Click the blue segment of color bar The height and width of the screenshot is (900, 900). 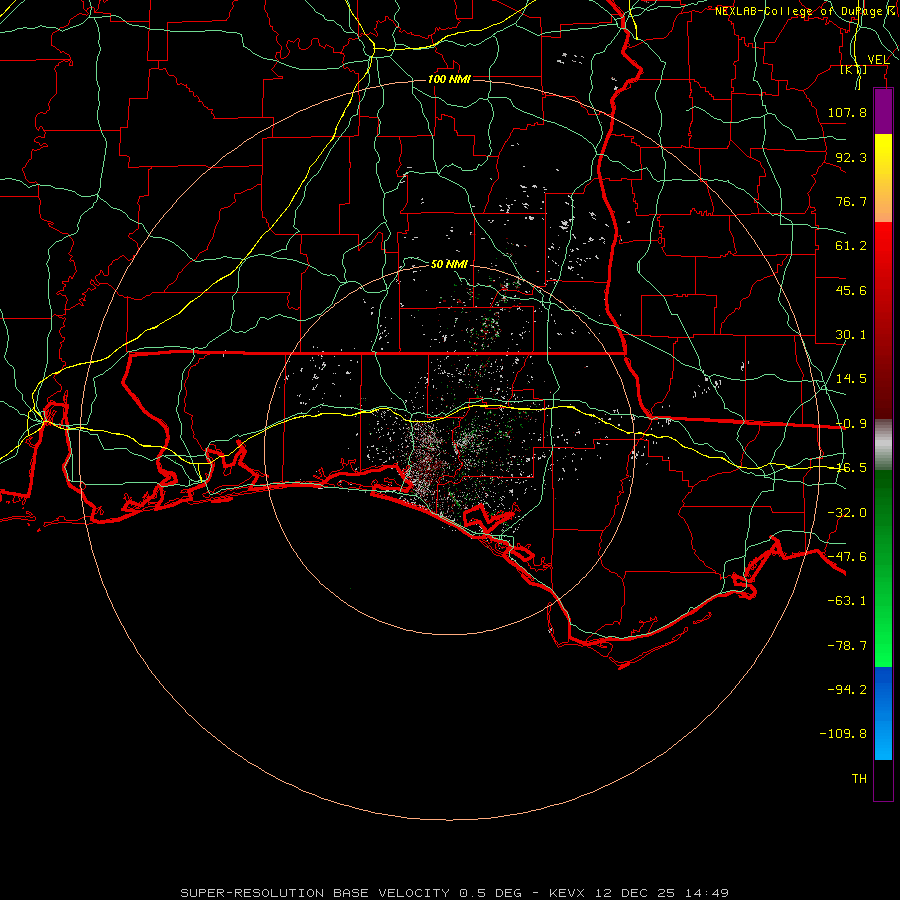pos(883,713)
